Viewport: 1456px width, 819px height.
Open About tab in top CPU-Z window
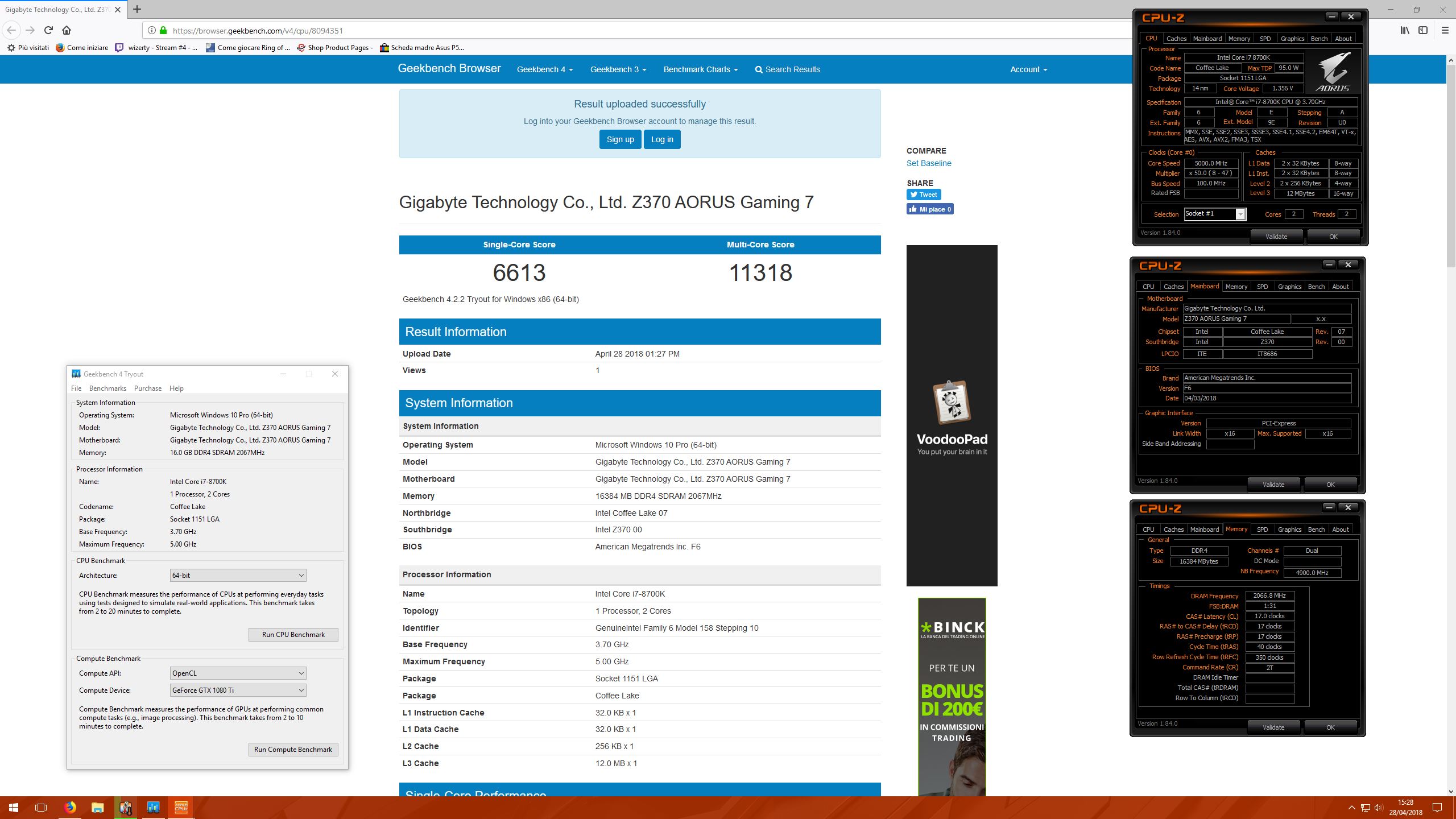(1343, 39)
